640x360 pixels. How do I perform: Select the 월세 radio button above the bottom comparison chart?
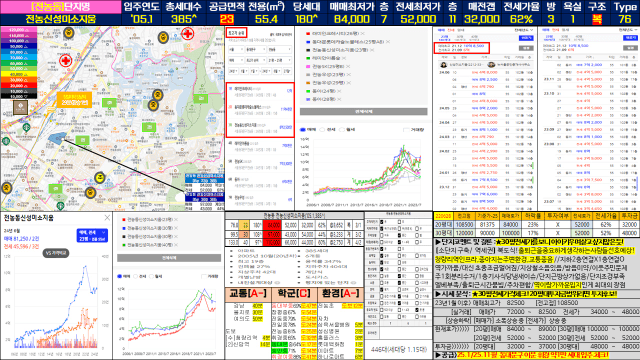[151, 276]
